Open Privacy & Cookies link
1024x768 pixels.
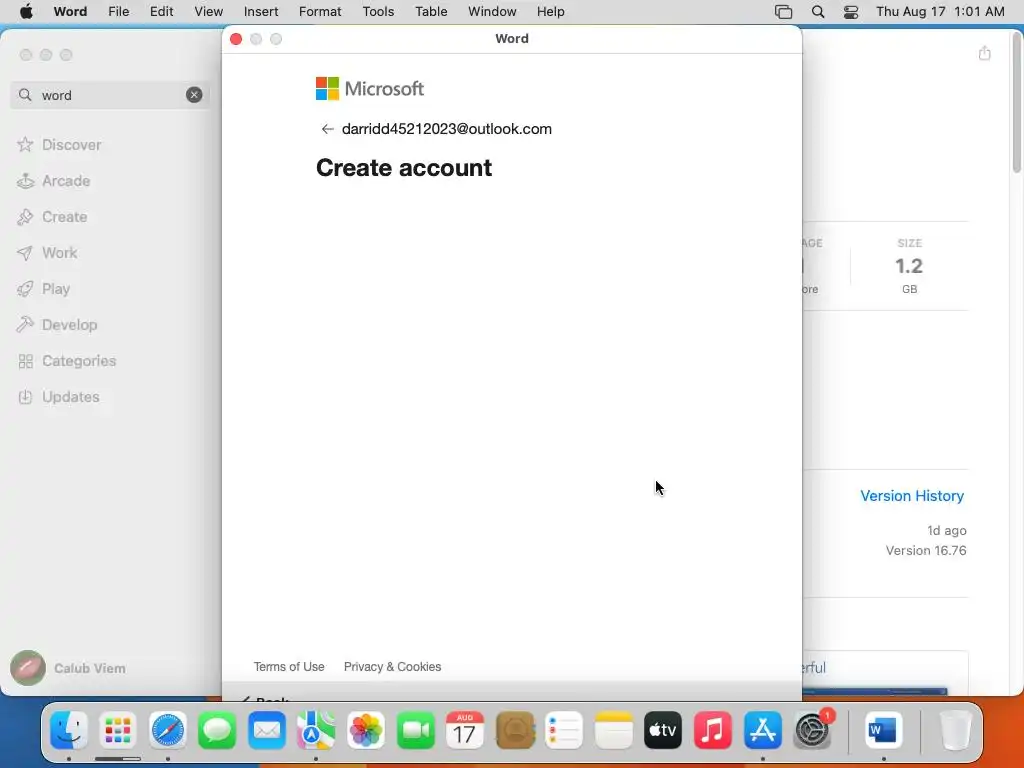(x=392, y=667)
